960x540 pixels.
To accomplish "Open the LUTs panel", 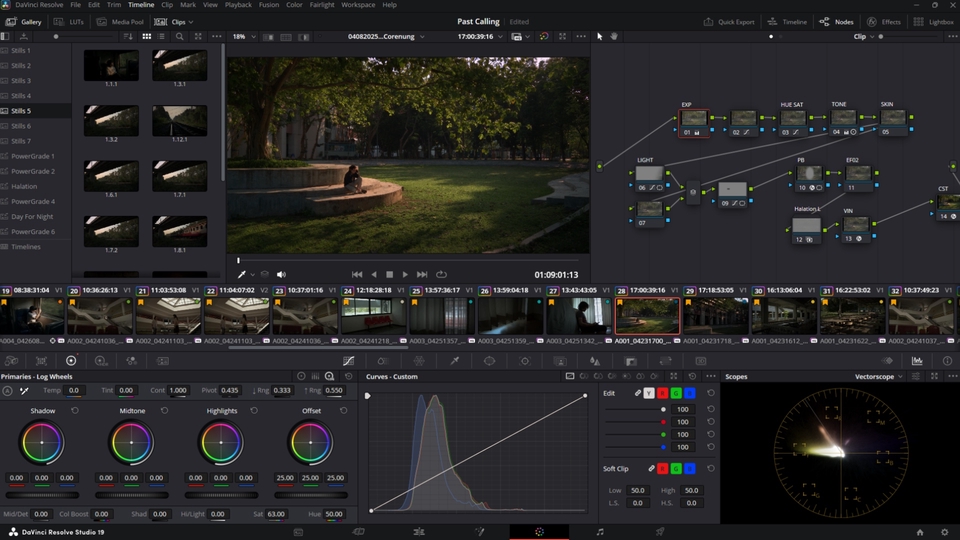I will click(69, 21).
